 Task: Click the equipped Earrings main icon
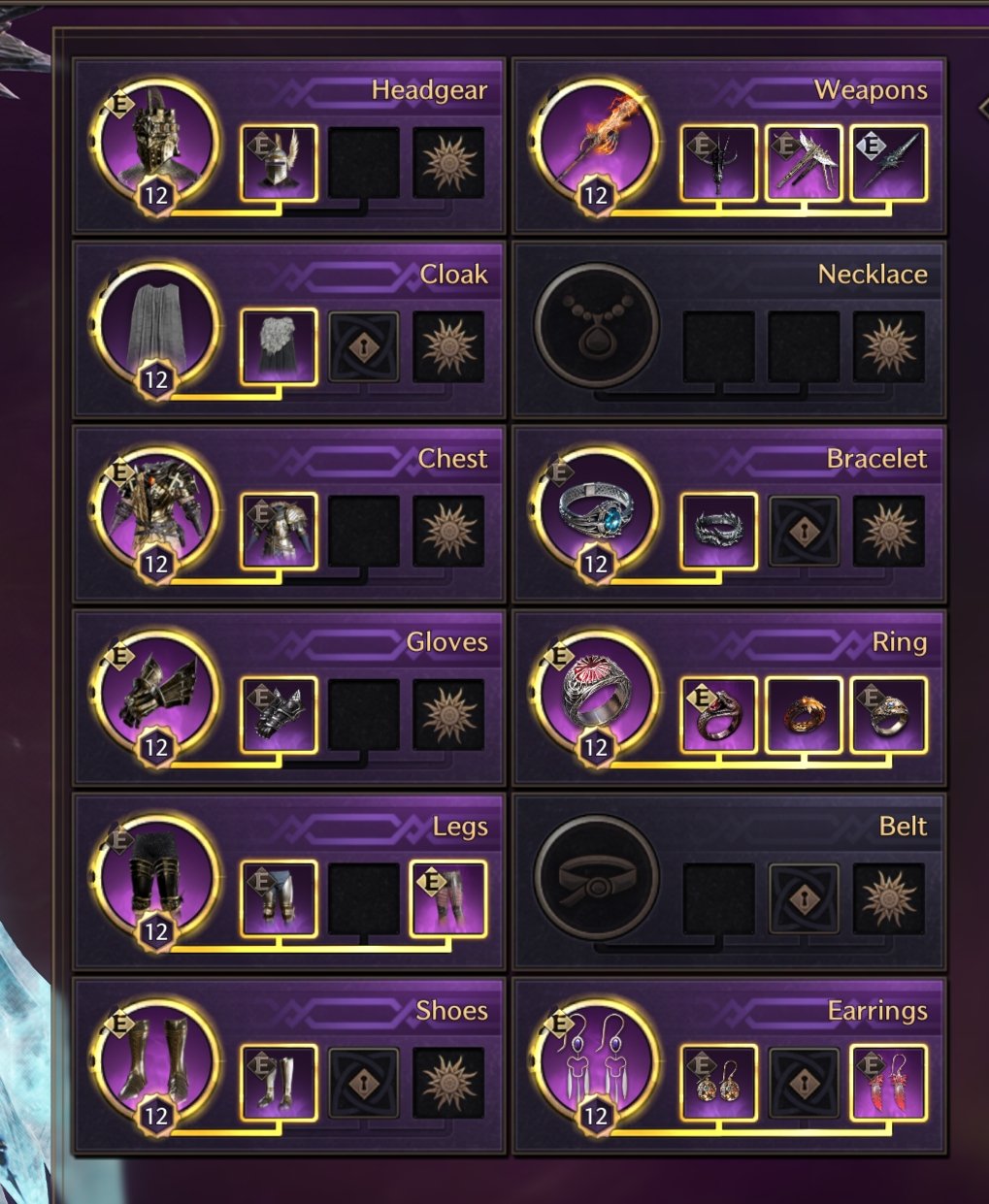596,1061
